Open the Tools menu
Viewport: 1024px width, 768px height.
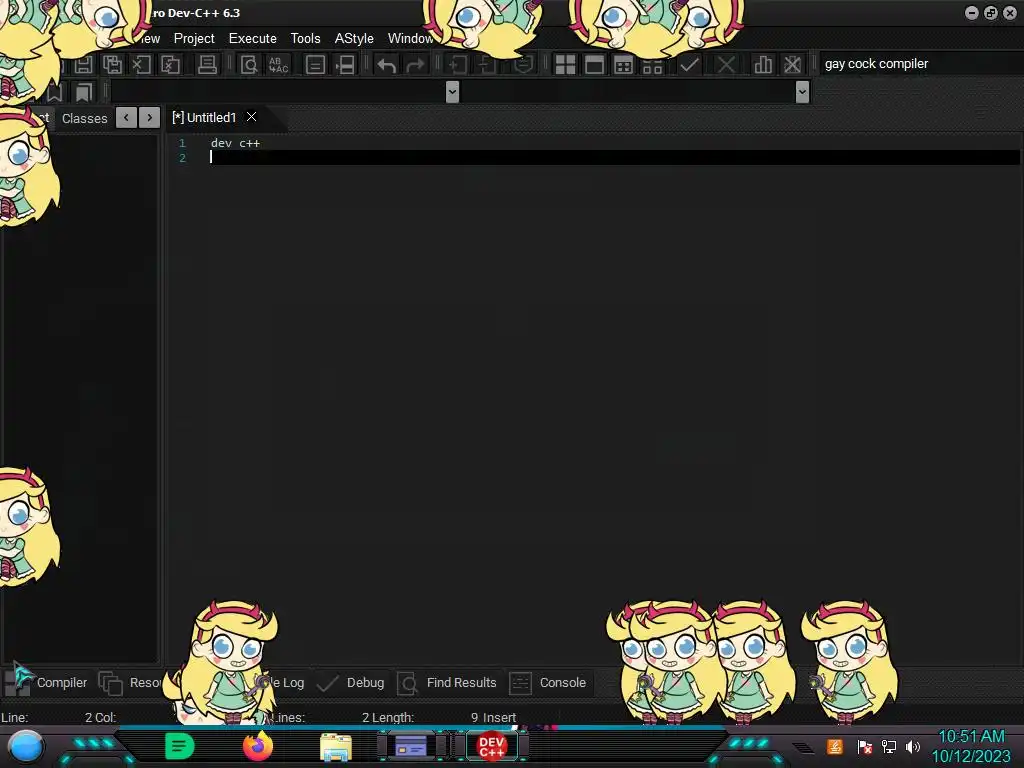tap(306, 39)
